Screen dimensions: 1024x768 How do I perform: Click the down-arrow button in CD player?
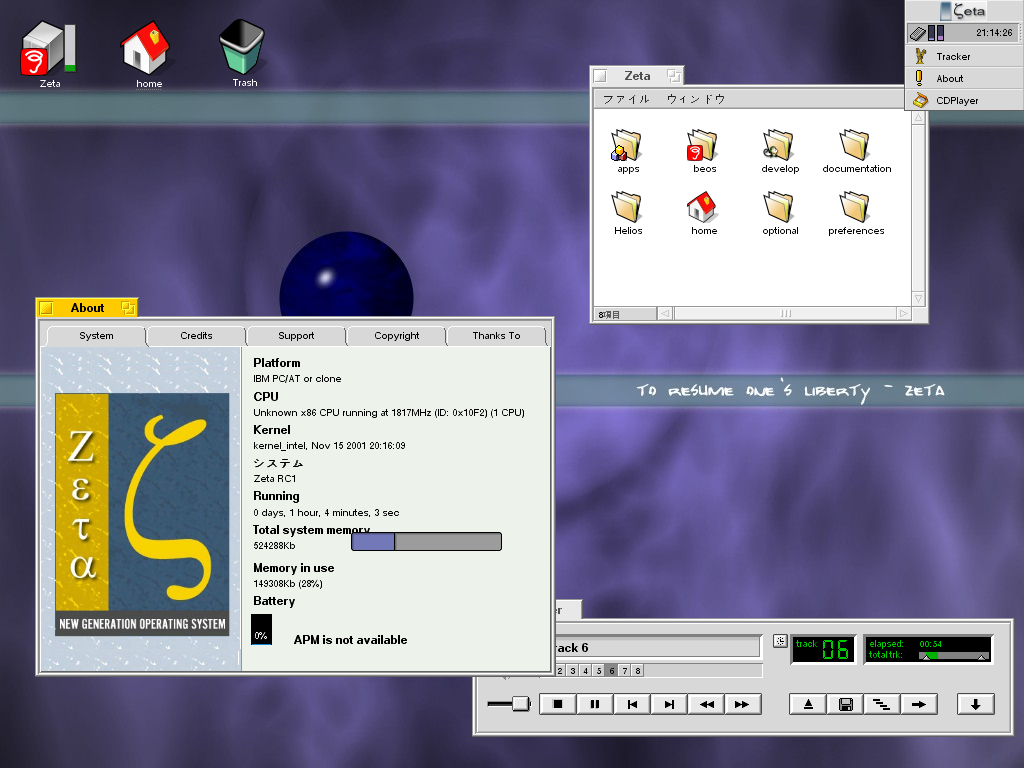(x=976, y=704)
